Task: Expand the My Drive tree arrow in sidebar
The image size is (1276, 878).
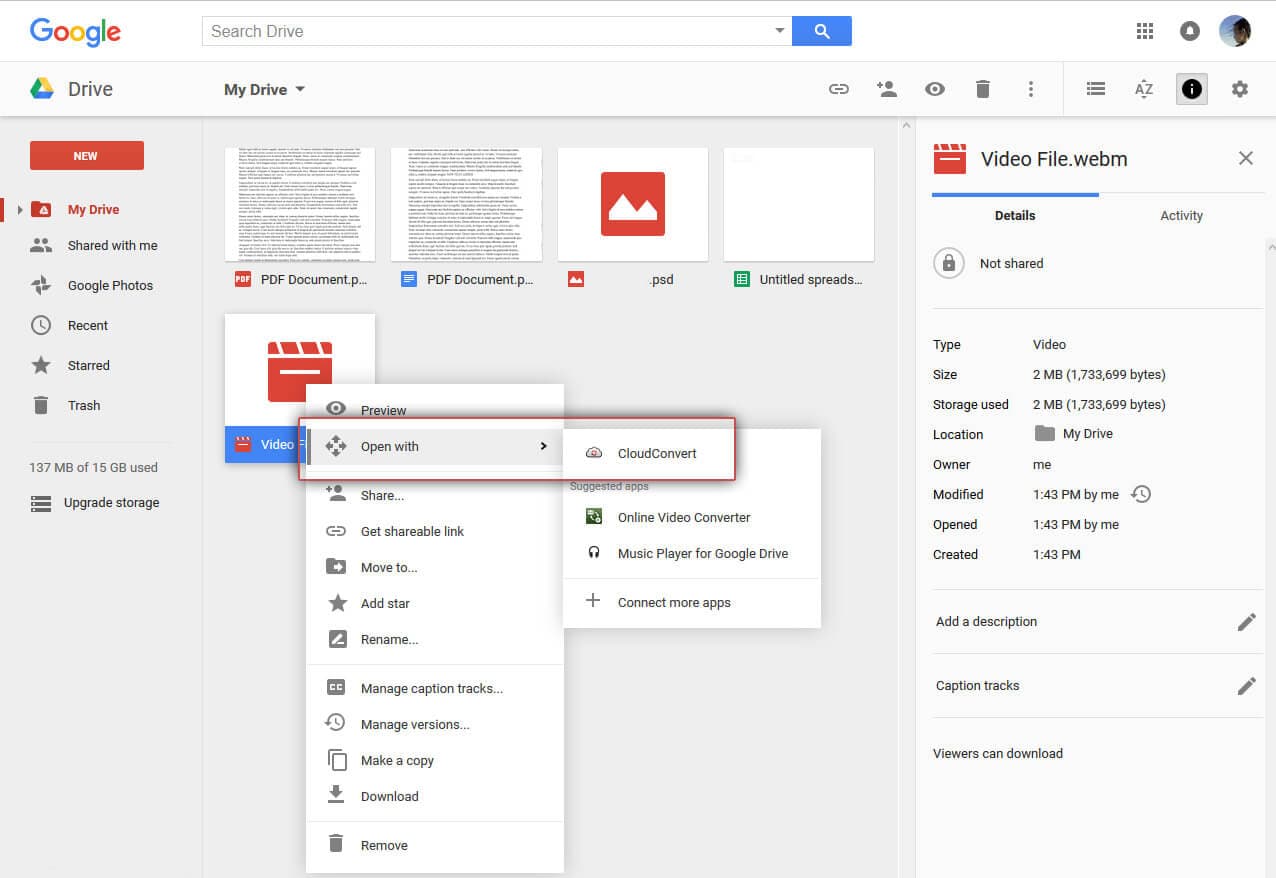Action: [x=20, y=210]
